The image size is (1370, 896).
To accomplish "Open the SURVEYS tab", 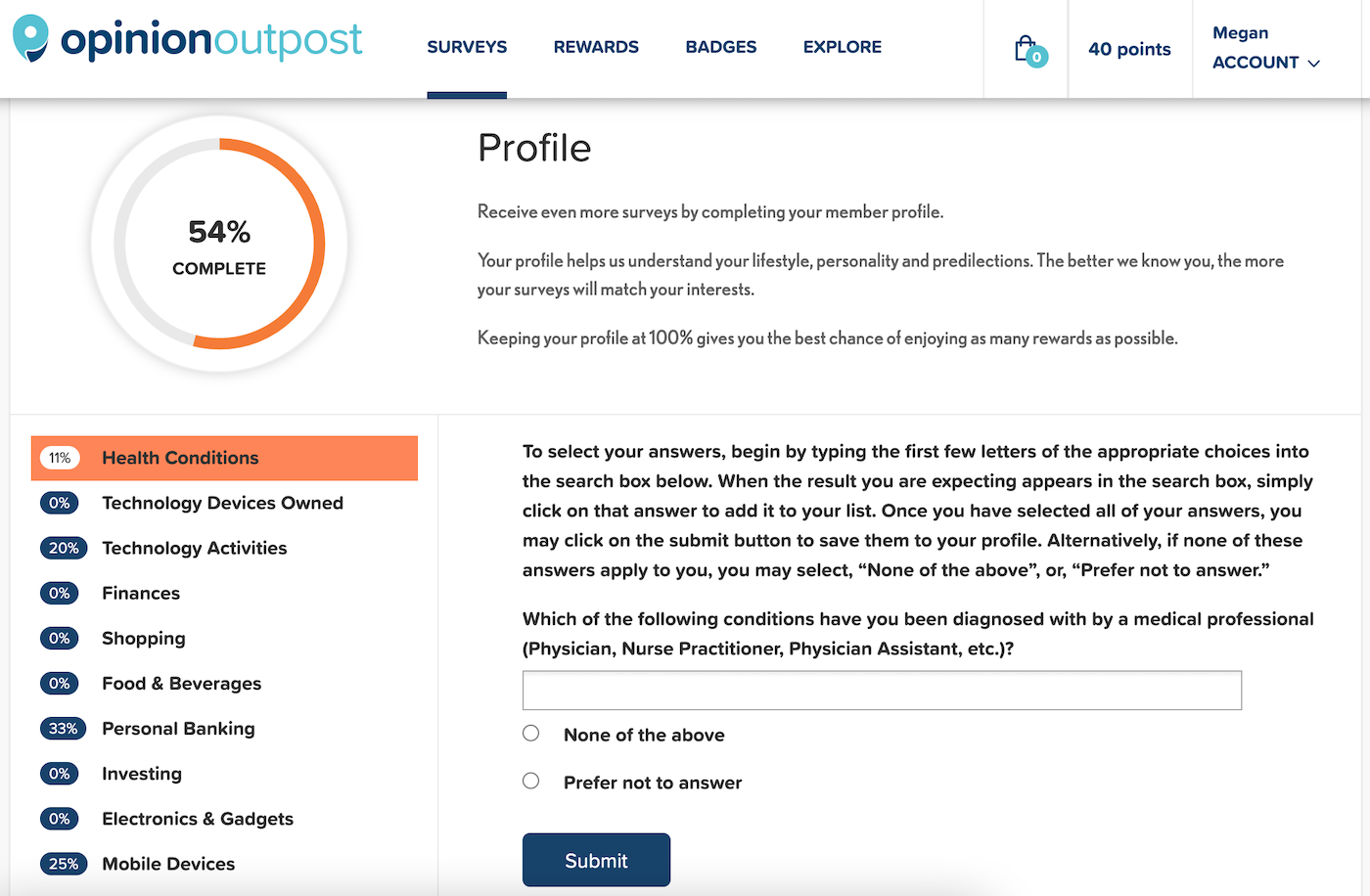I will [x=467, y=46].
